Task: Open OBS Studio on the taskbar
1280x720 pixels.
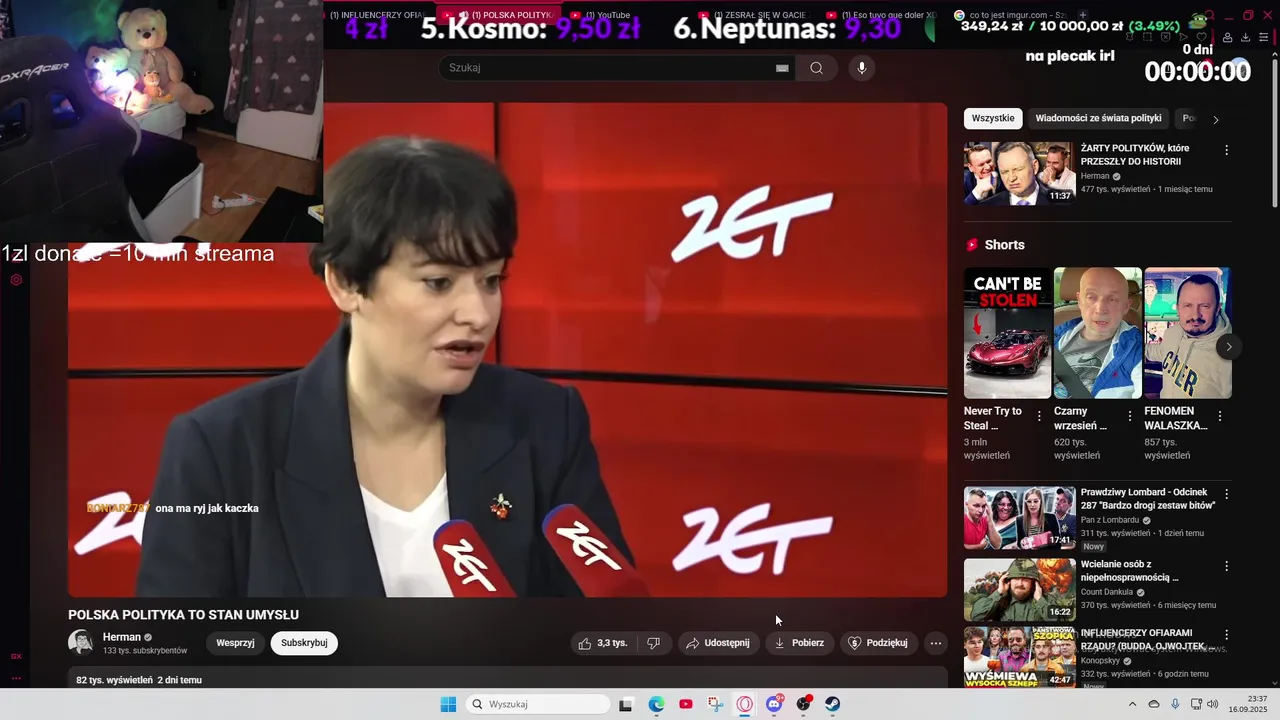Action: click(x=803, y=704)
